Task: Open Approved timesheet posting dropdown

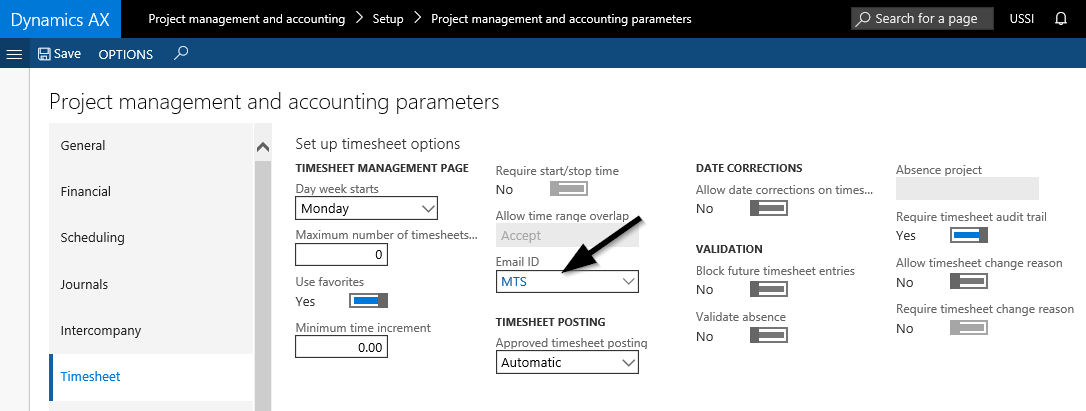Action: (567, 362)
